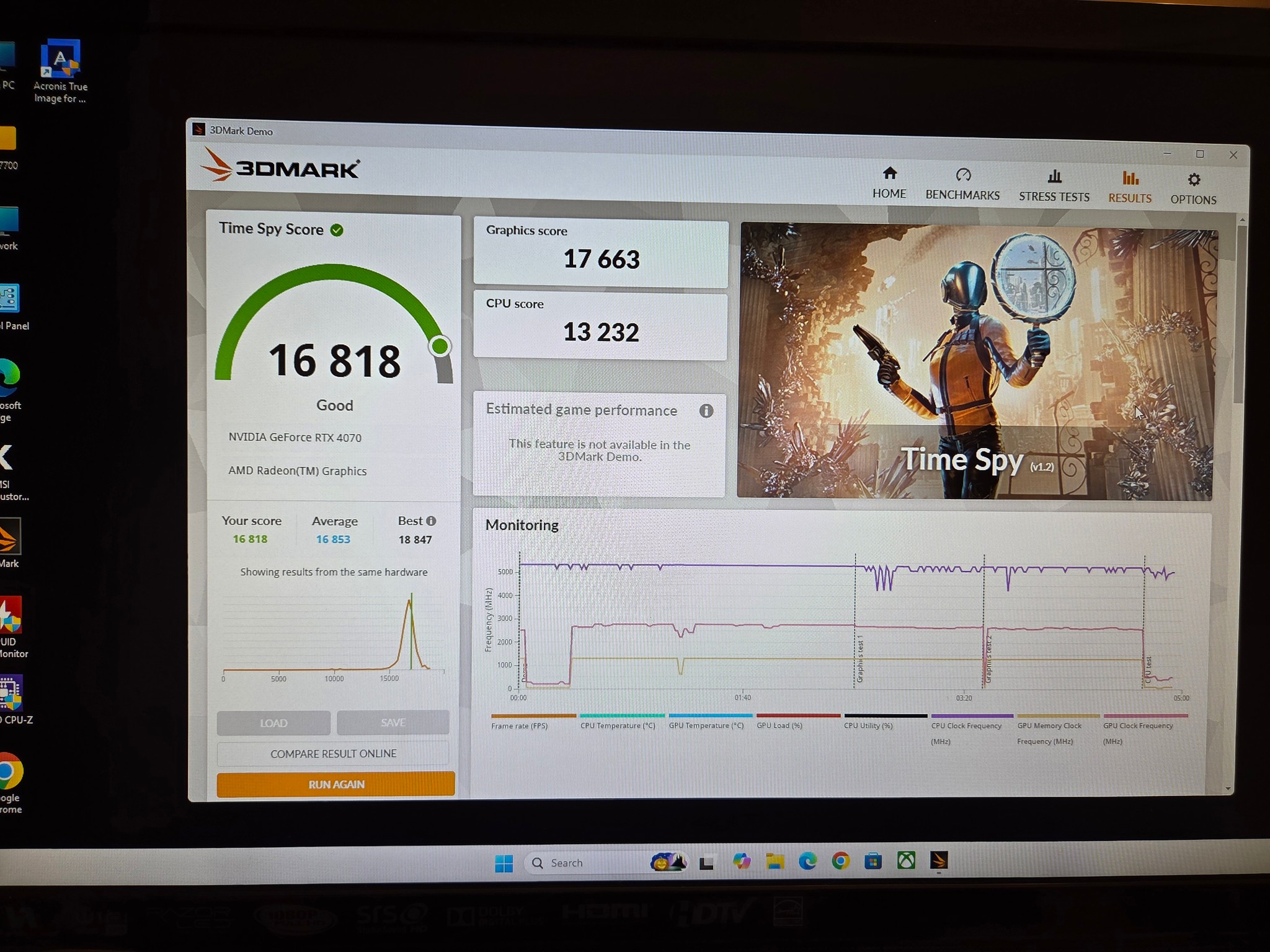Click the Estimated game performance info icon
Screen dimensions: 1270x952
pos(706,411)
